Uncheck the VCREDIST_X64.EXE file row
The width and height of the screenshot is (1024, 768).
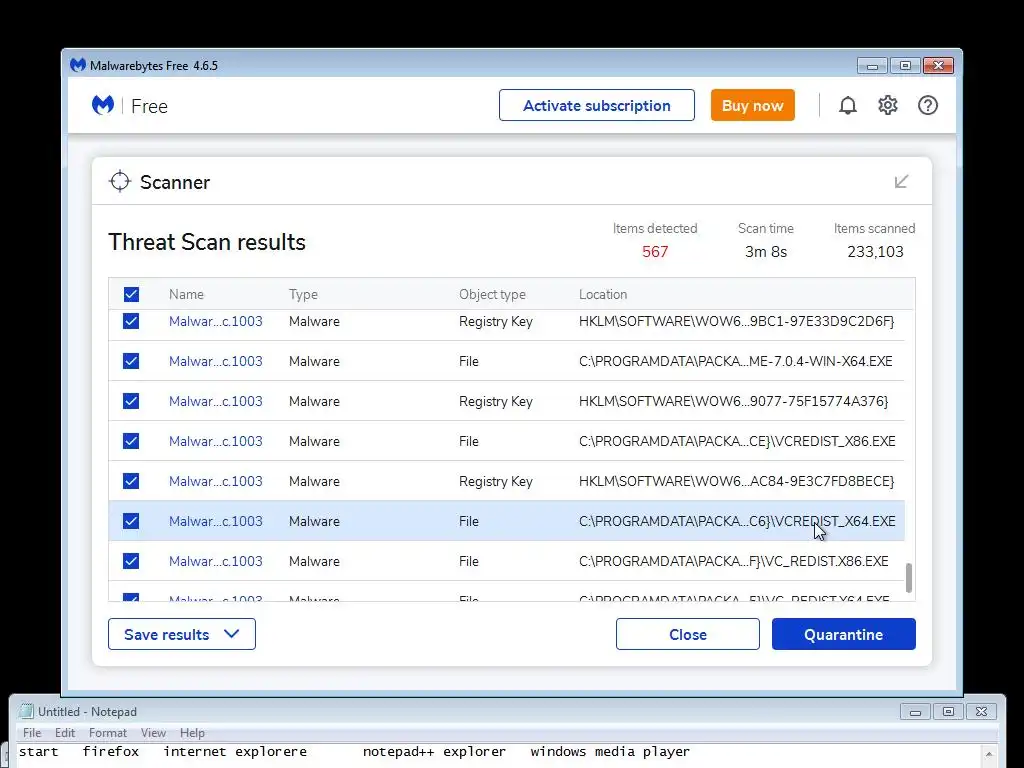click(x=131, y=521)
